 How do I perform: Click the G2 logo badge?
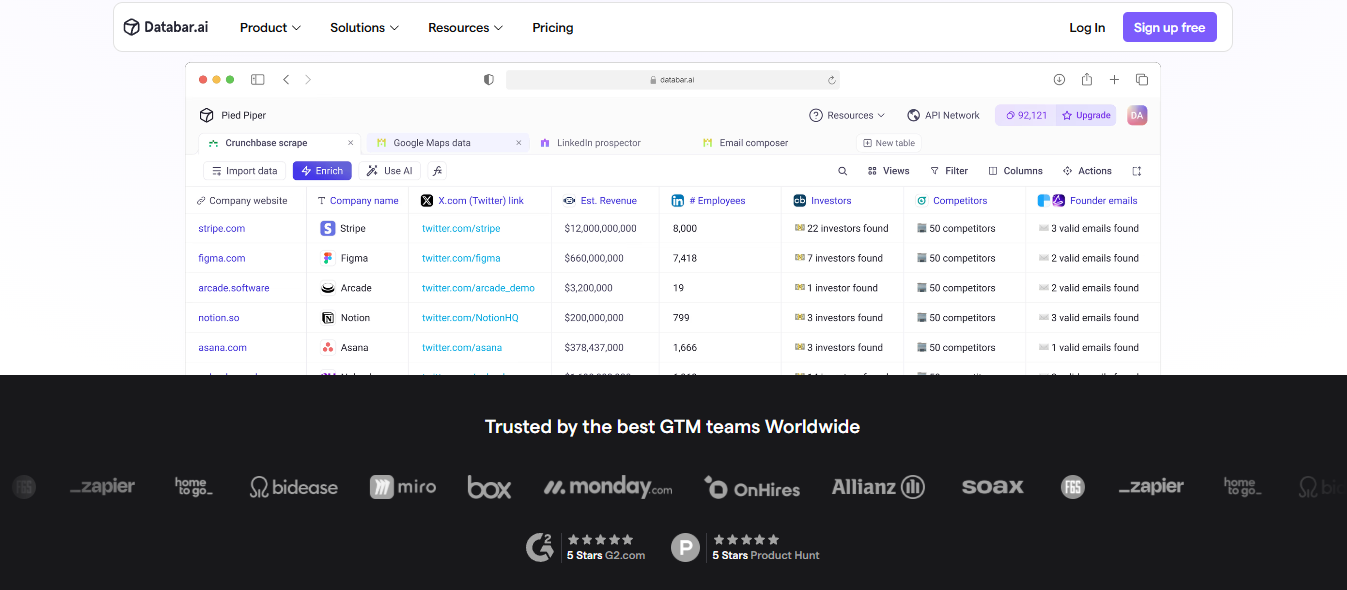[x=540, y=547]
